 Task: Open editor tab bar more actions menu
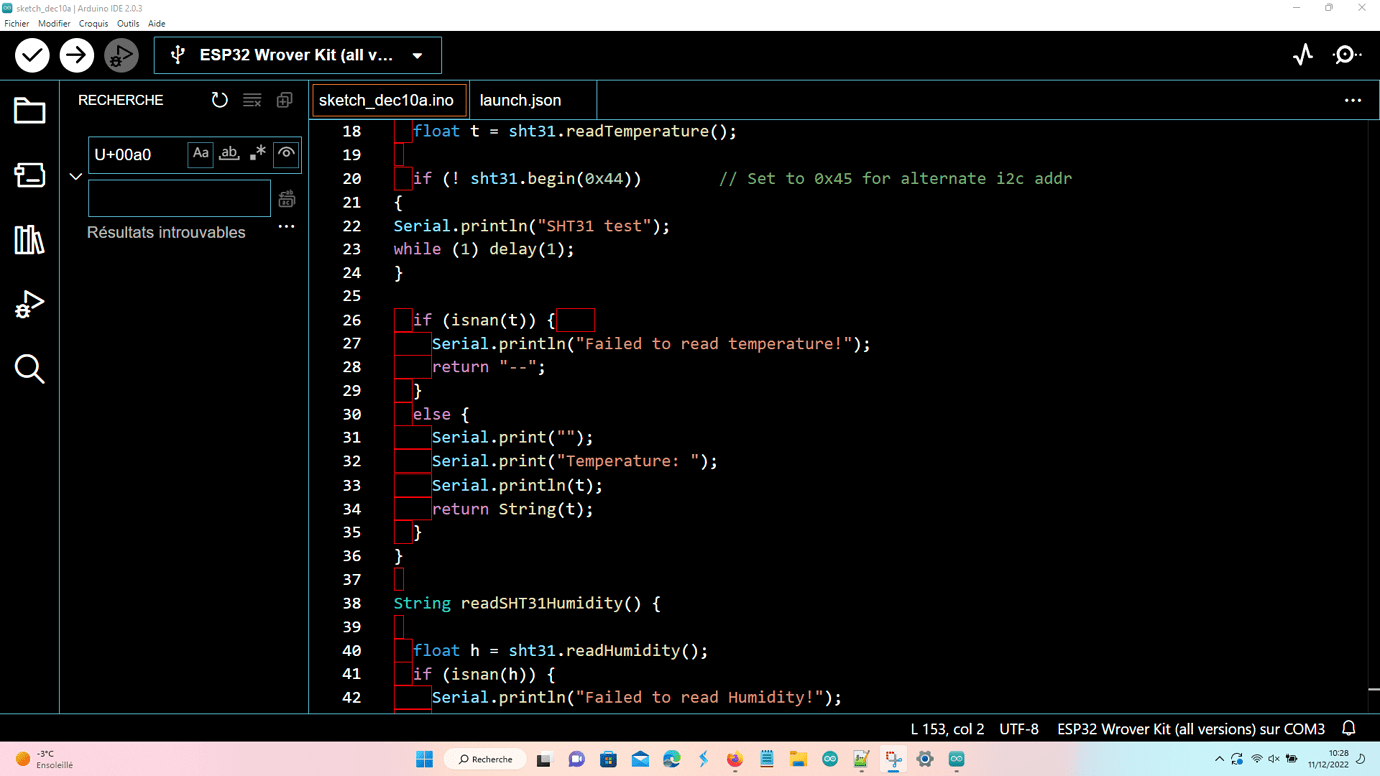1353,100
